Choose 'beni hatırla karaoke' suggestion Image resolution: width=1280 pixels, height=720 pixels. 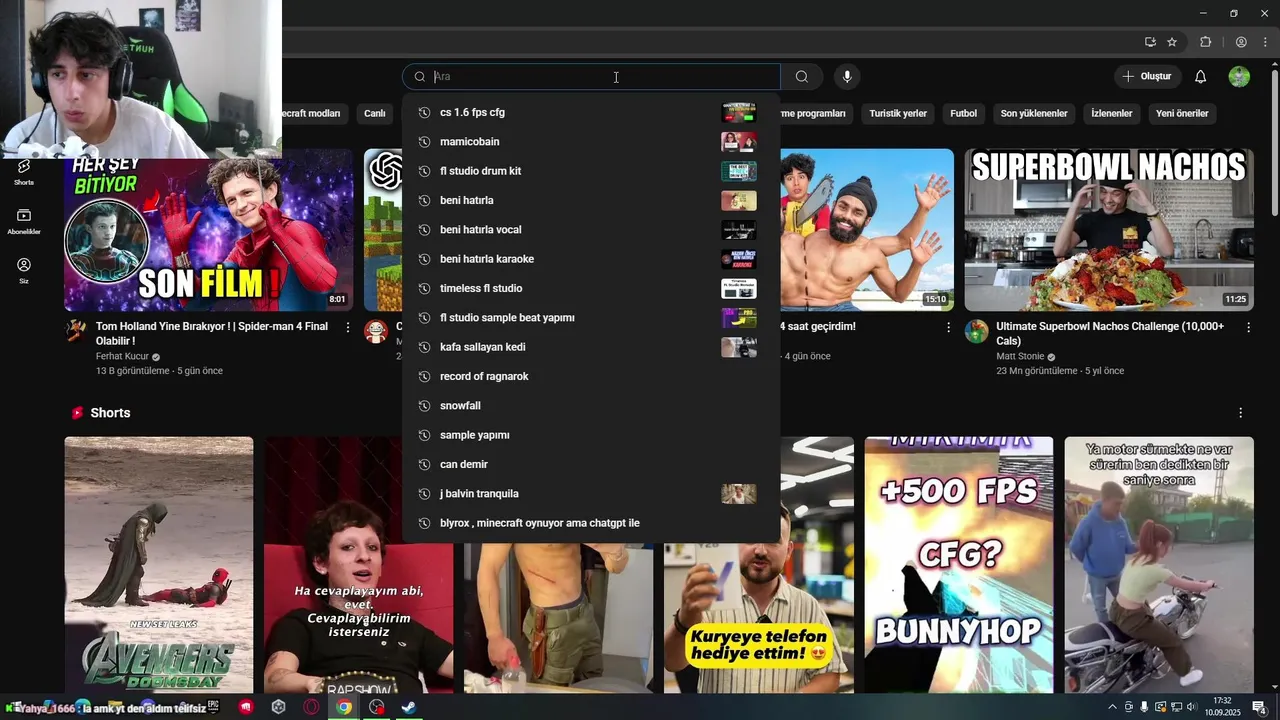coord(591,259)
